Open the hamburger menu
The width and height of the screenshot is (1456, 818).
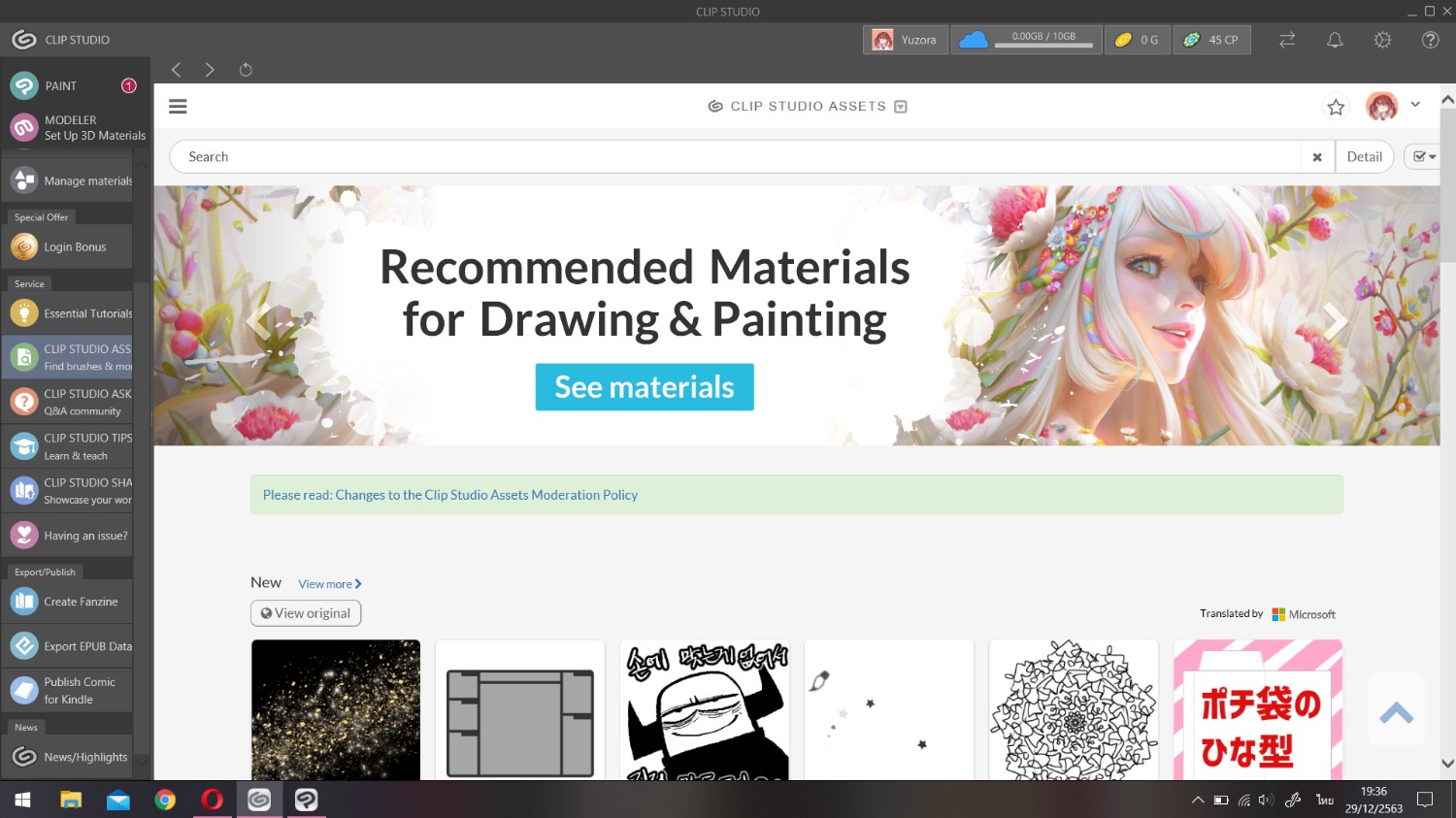coord(178,107)
